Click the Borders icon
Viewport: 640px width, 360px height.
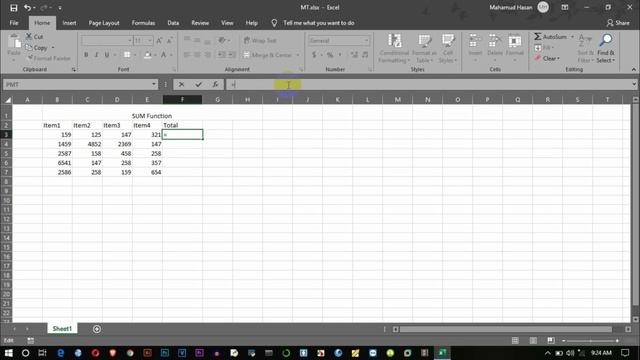[127, 55]
